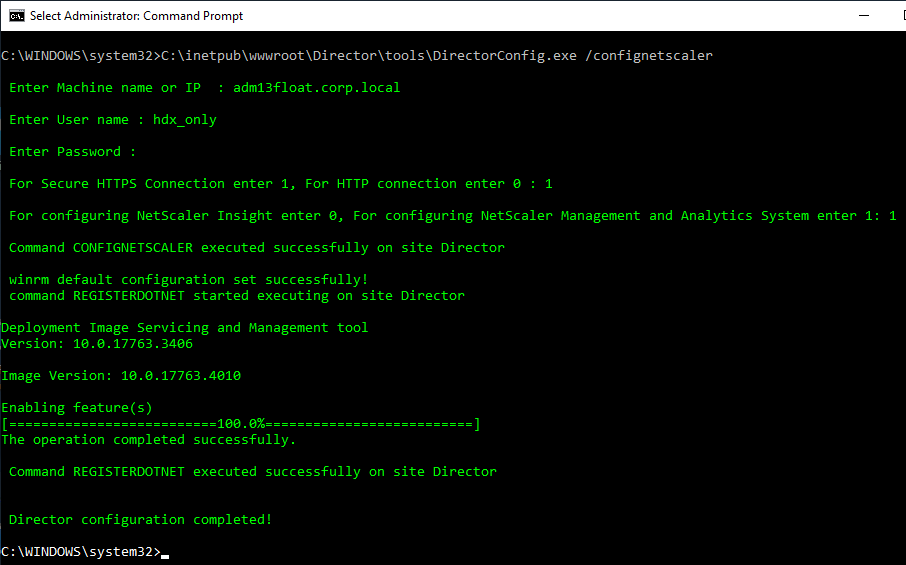
Task: Click the Enabling feature(s) line
Action: pyautogui.click(x=77, y=408)
